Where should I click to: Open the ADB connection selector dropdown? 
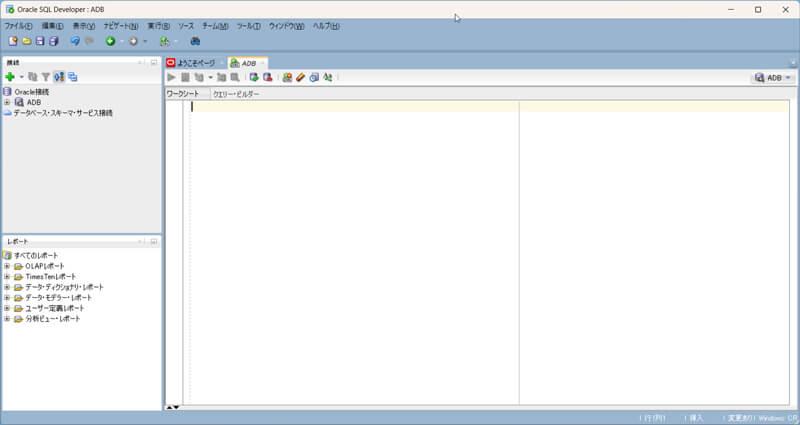click(x=772, y=78)
